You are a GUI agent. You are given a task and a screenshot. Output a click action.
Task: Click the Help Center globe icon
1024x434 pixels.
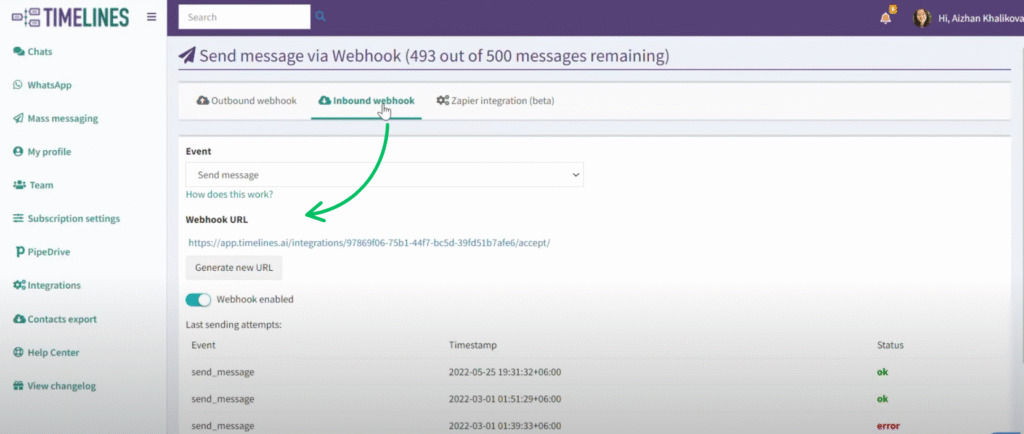pyautogui.click(x=18, y=352)
